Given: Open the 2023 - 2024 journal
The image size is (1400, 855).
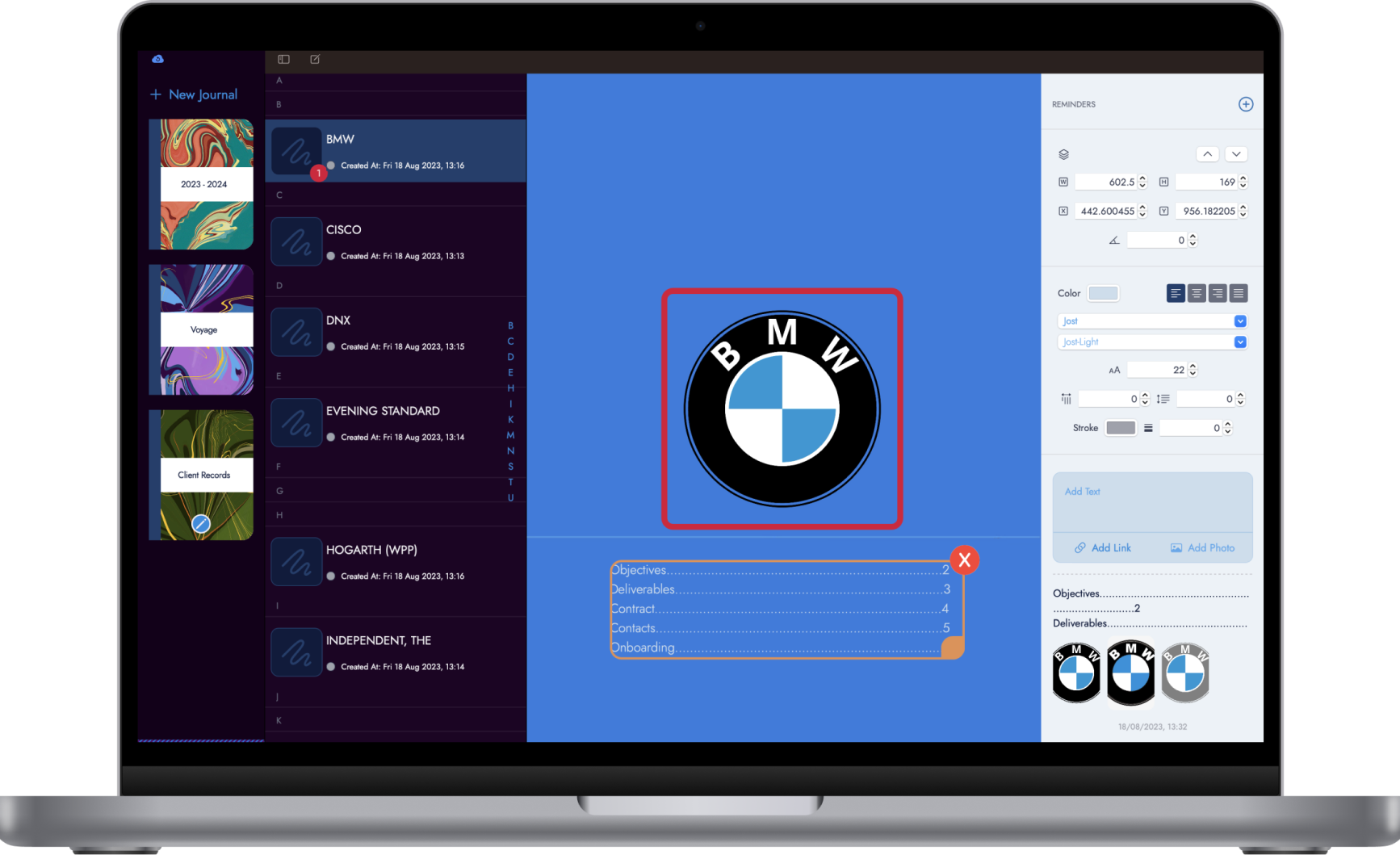Looking at the screenshot, I should coord(202,184).
